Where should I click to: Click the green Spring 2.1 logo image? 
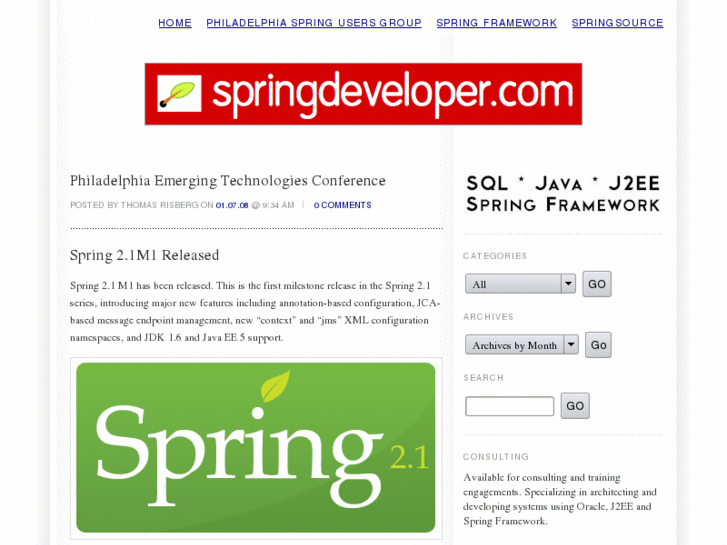256,448
